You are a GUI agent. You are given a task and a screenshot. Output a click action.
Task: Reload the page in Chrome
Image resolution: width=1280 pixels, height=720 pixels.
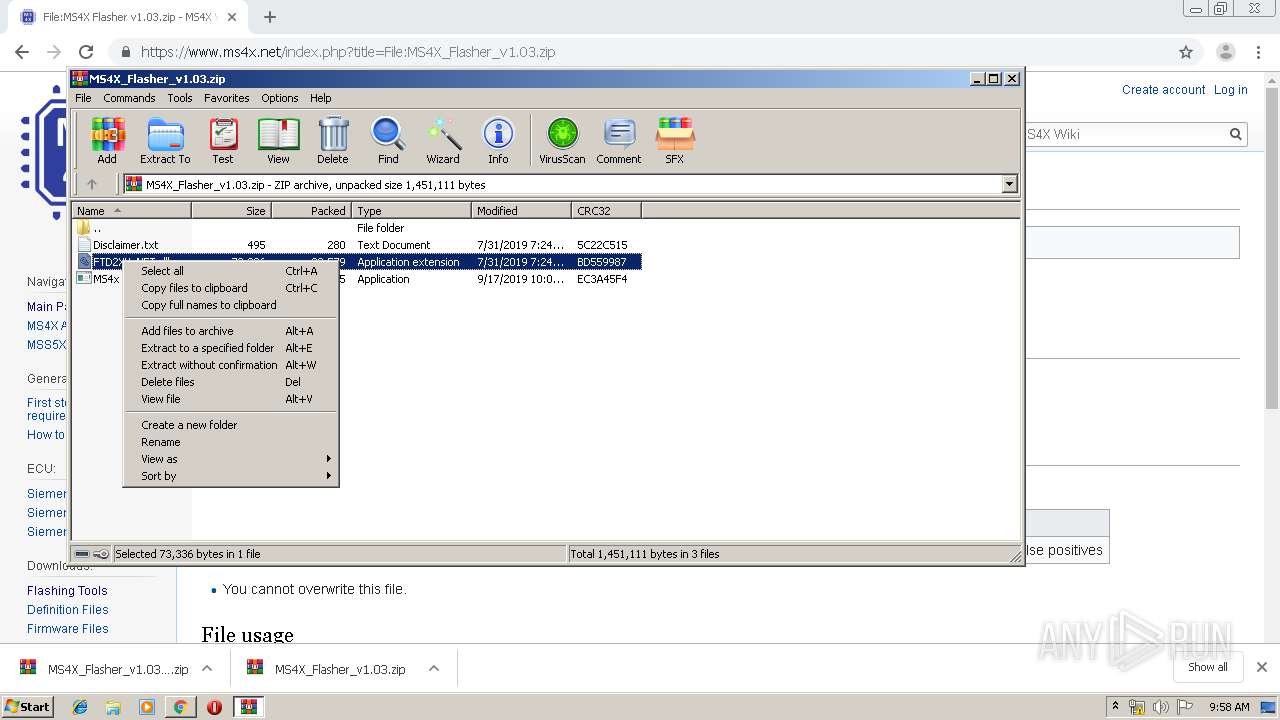[x=86, y=52]
